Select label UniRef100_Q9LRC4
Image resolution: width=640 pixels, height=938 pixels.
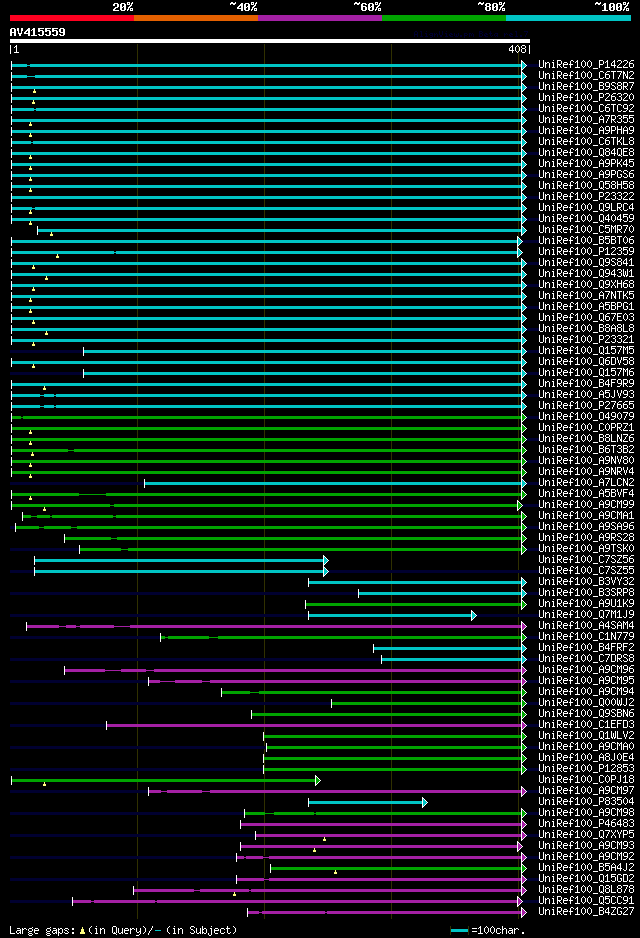586,208
